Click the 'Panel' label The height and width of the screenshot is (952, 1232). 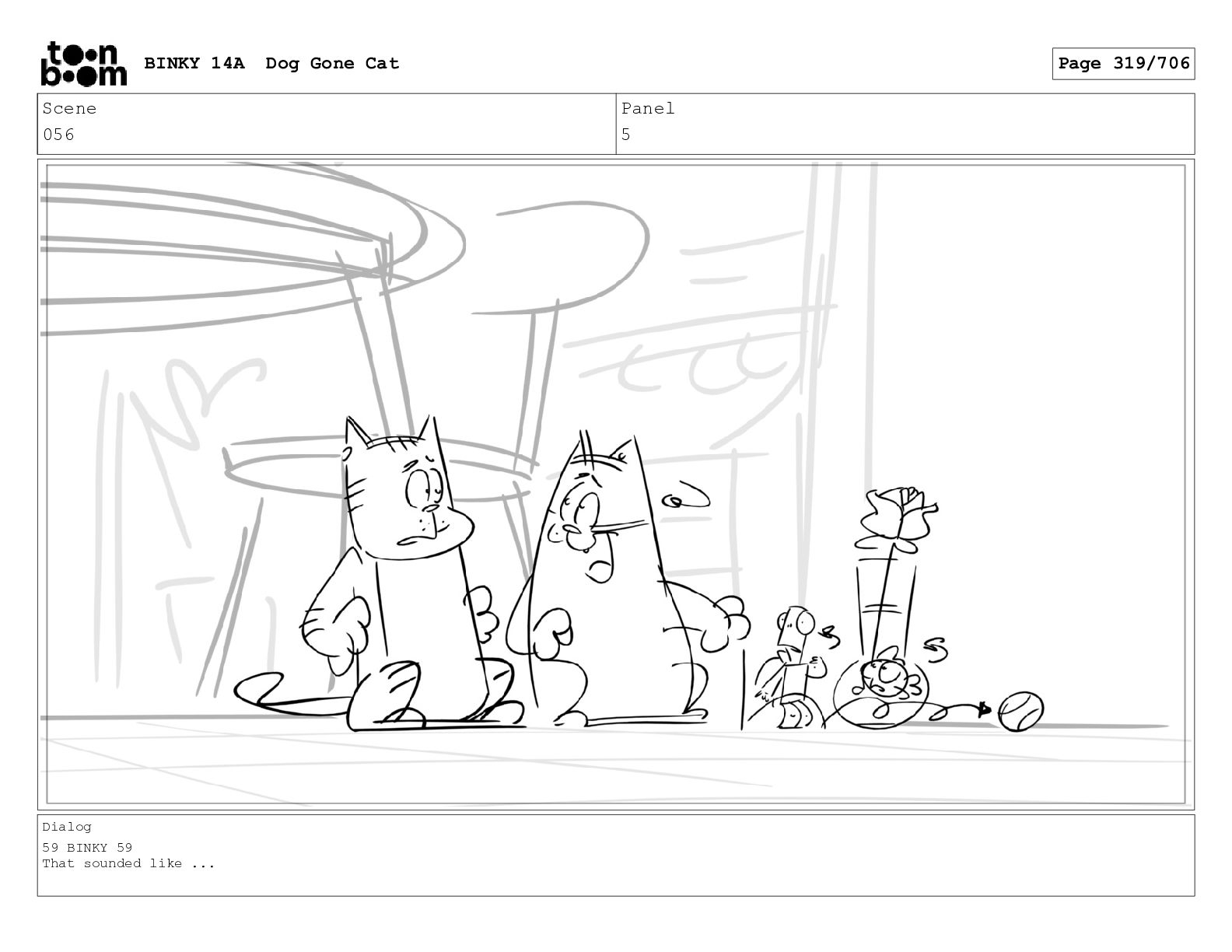coord(648,109)
